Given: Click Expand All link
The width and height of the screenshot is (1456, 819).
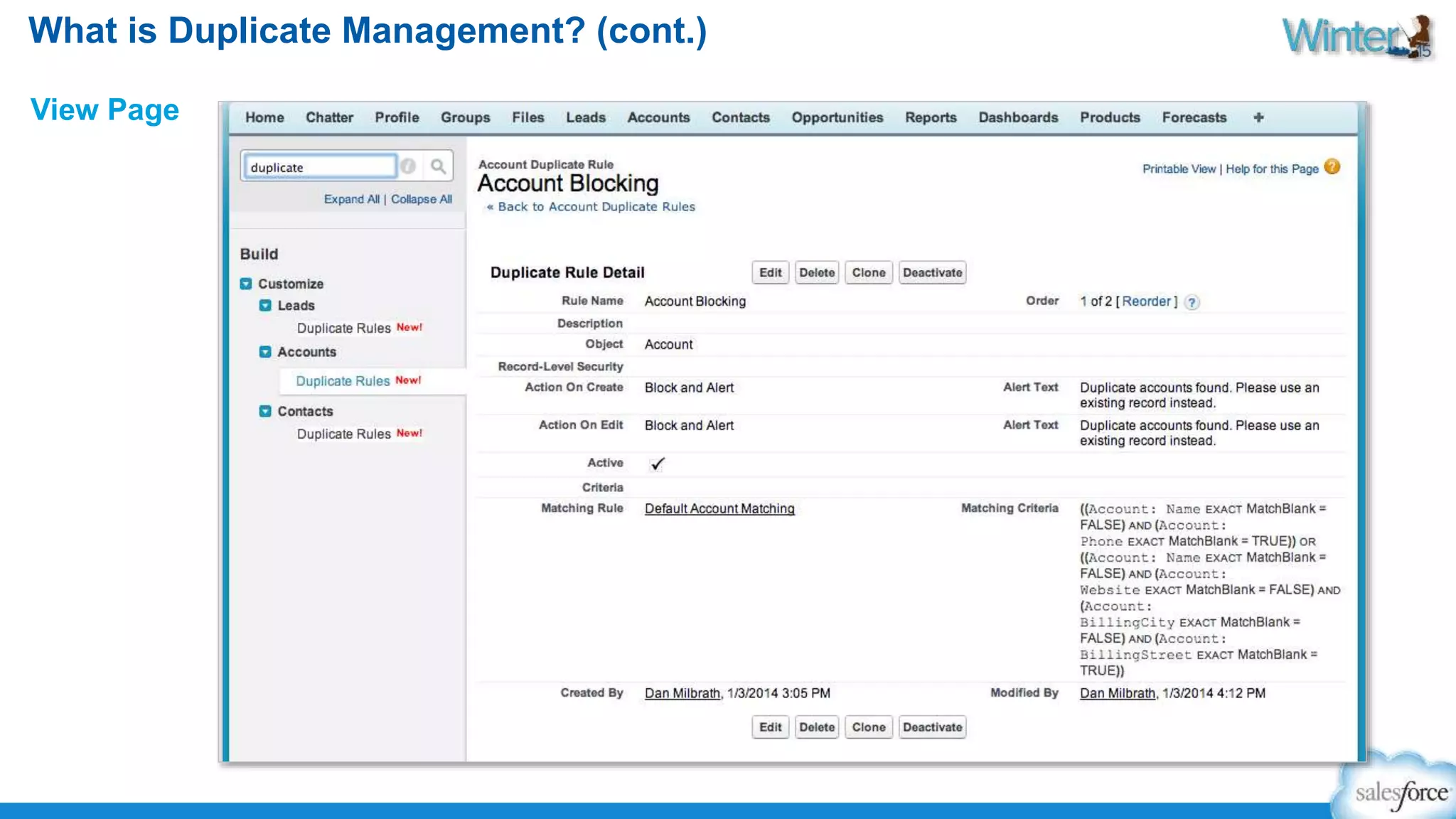Looking at the screenshot, I should tap(352, 199).
